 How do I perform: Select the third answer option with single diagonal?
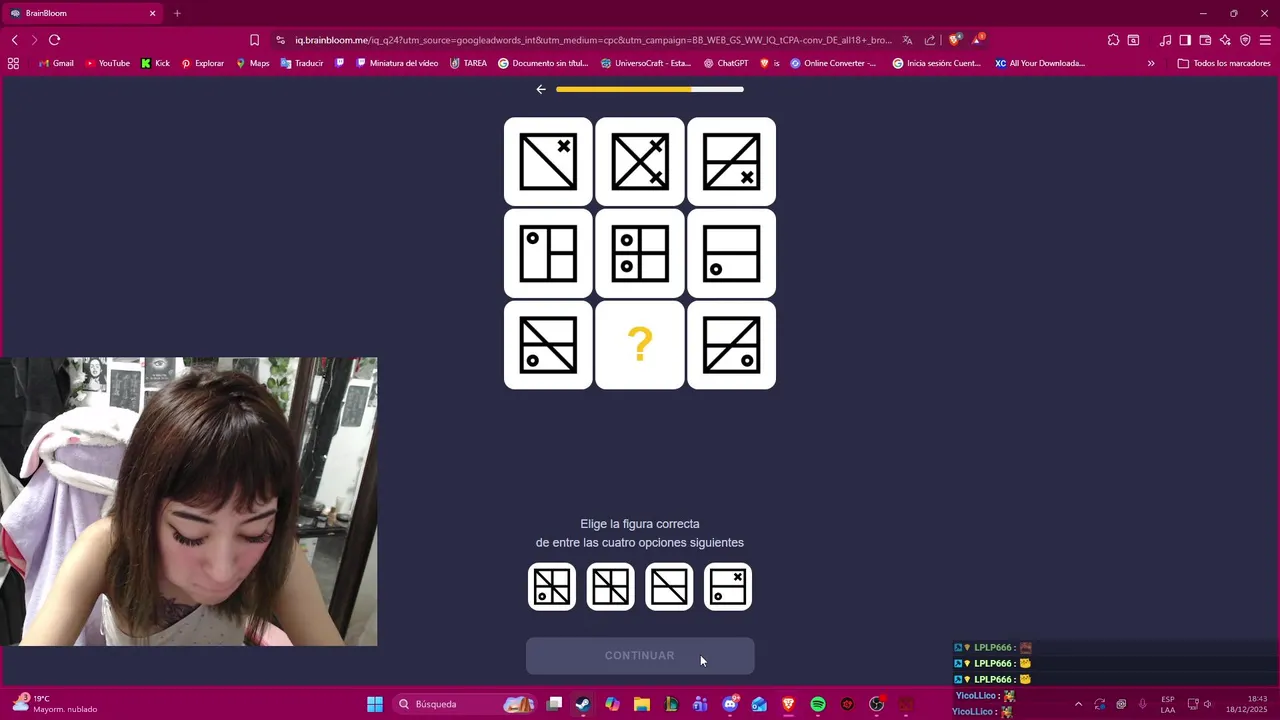pos(669,587)
